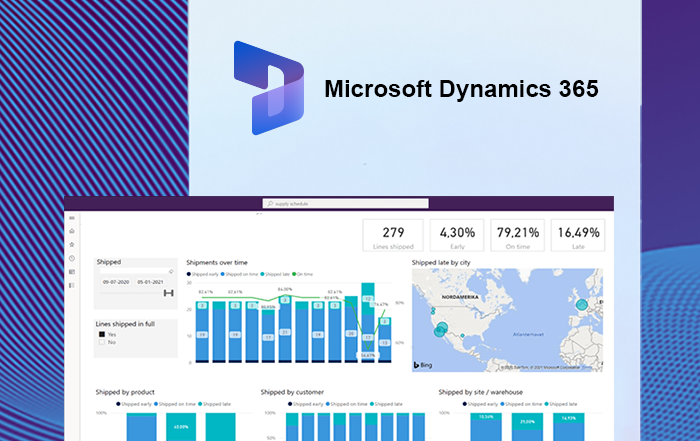This screenshot has width=700, height=441.
Task: Select the 279 Lines shipped card
Action: pyautogui.click(x=393, y=235)
